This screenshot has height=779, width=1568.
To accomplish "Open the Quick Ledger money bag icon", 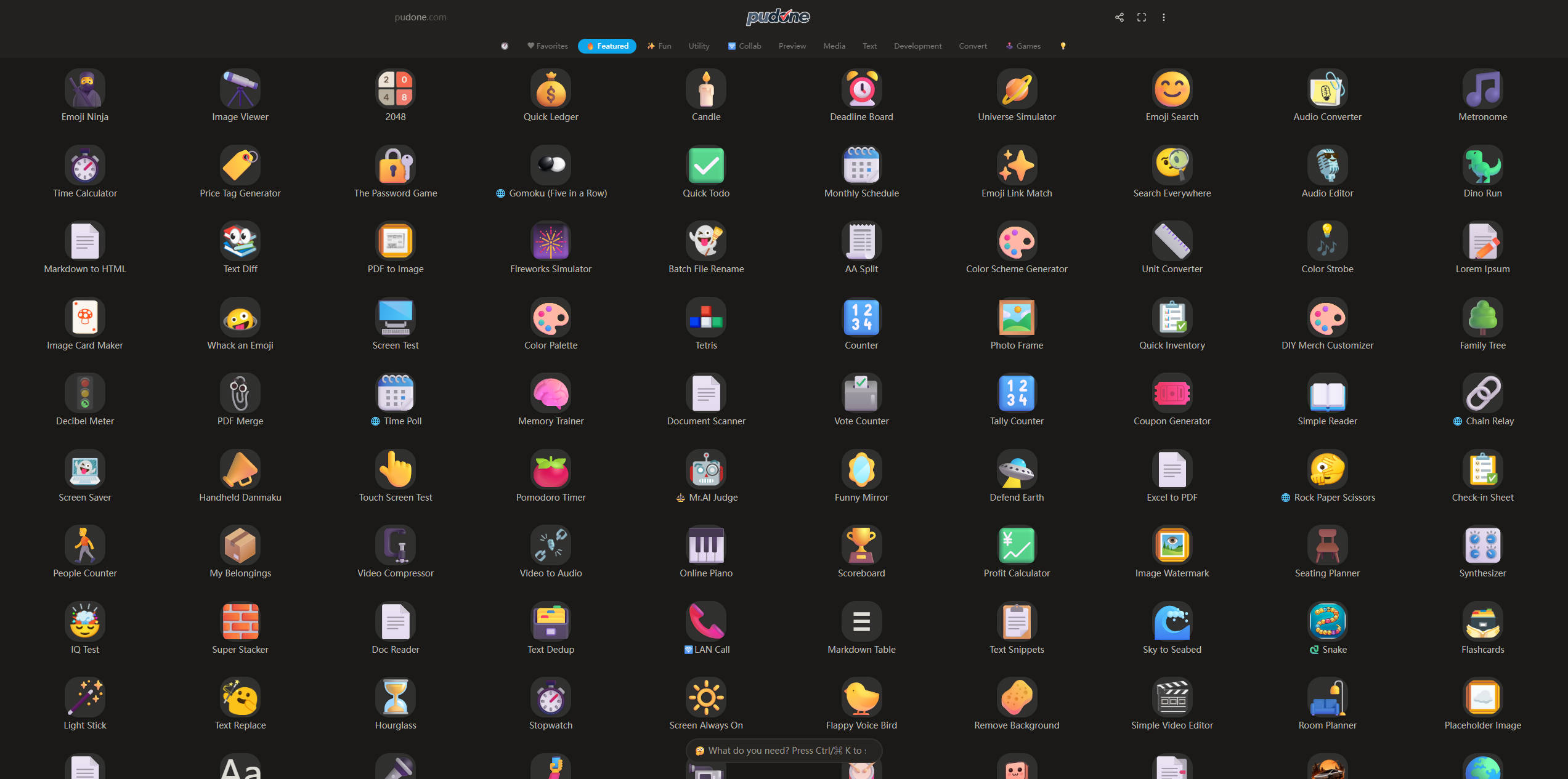I will pos(551,89).
